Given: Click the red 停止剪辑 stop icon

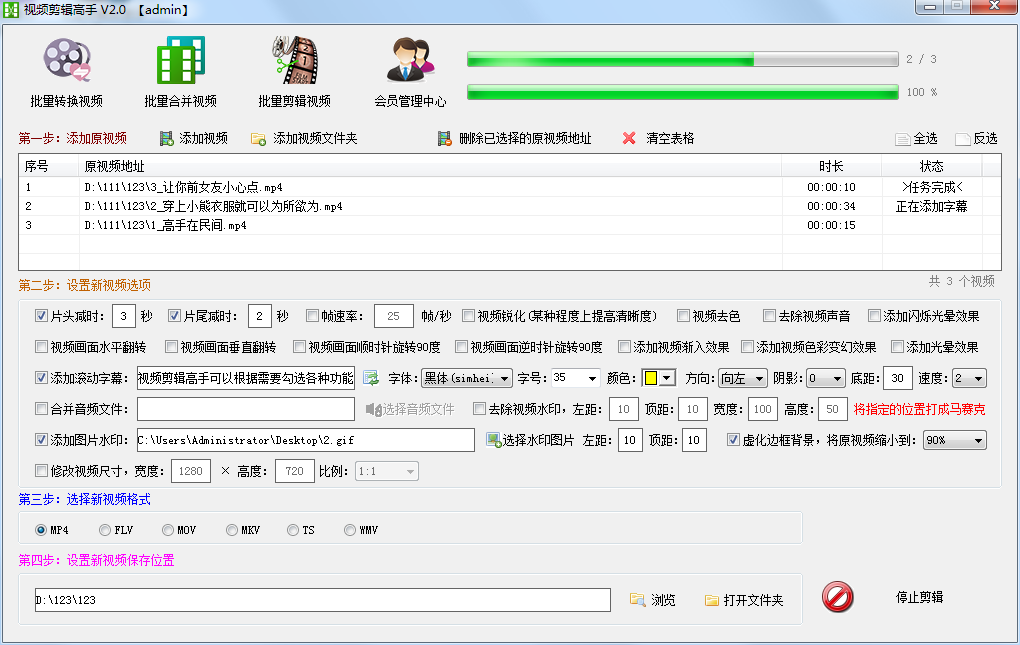Looking at the screenshot, I should pyautogui.click(x=837, y=599).
